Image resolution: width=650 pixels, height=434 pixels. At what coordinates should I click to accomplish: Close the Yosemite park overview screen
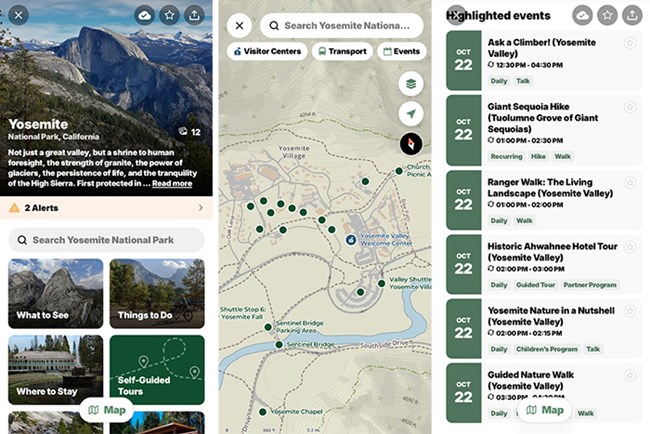(x=19, y=15)
